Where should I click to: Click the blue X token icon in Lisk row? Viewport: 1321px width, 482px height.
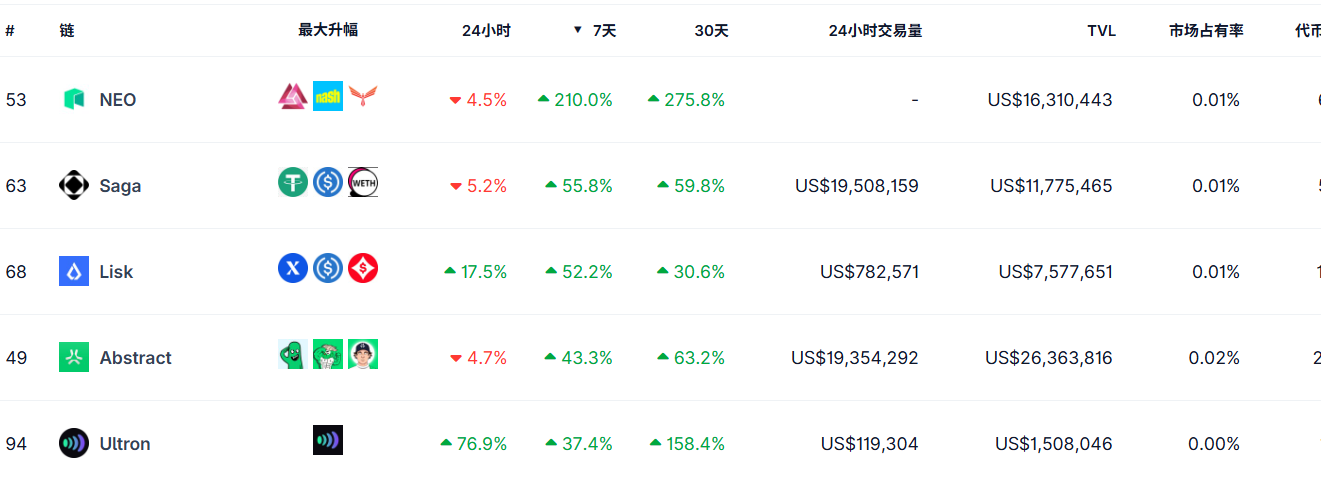click(x=293, y=268)
